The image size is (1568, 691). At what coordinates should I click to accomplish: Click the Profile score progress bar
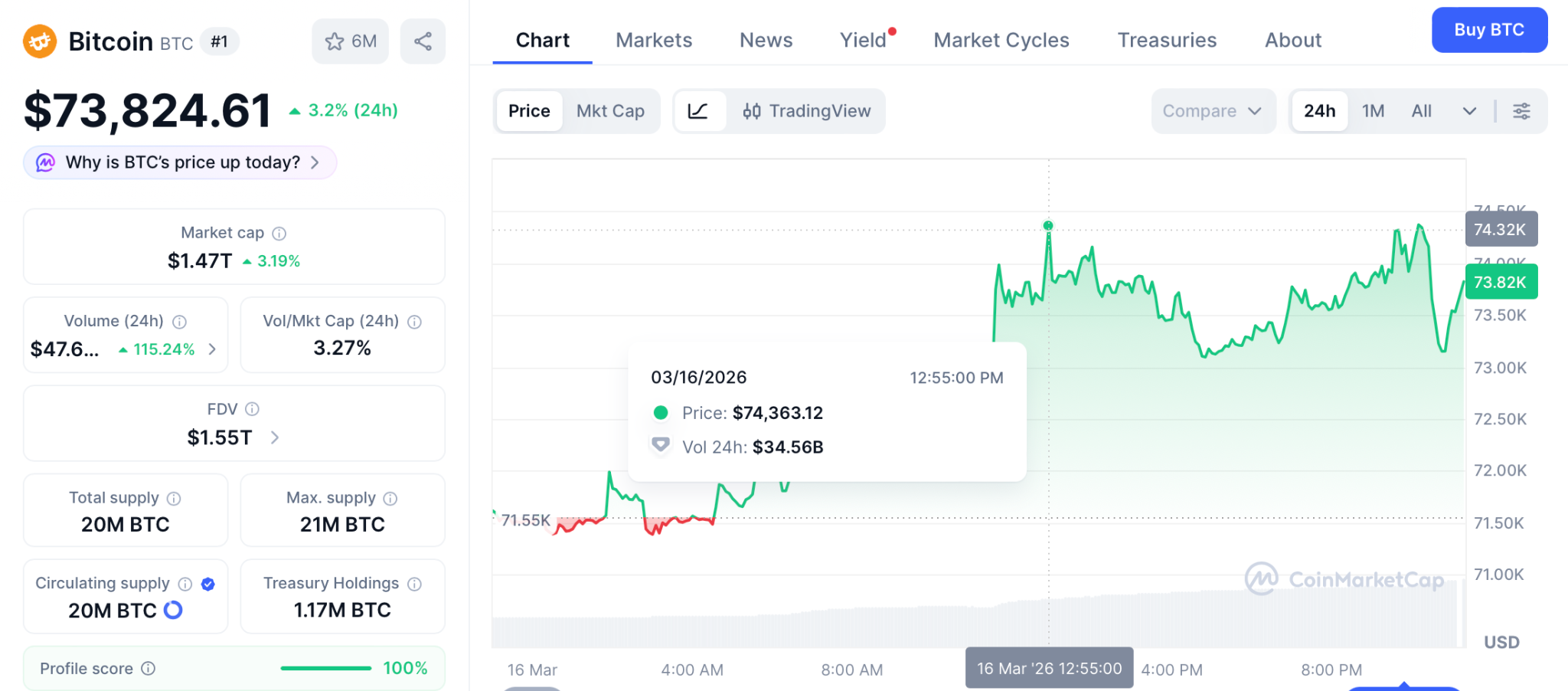pyautogui.click(x=325, y=668)
